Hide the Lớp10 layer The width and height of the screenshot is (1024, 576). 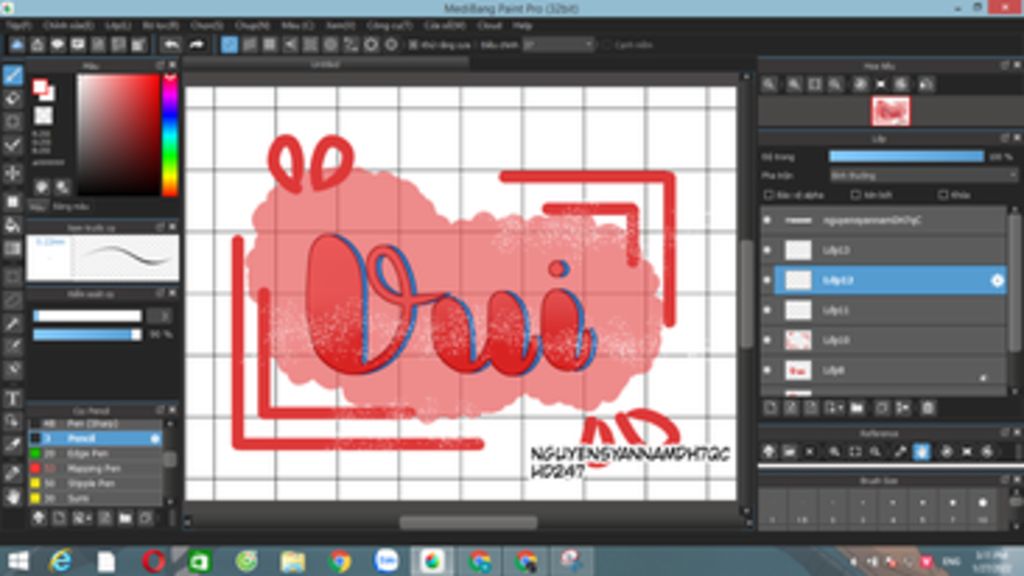[767, 340]
